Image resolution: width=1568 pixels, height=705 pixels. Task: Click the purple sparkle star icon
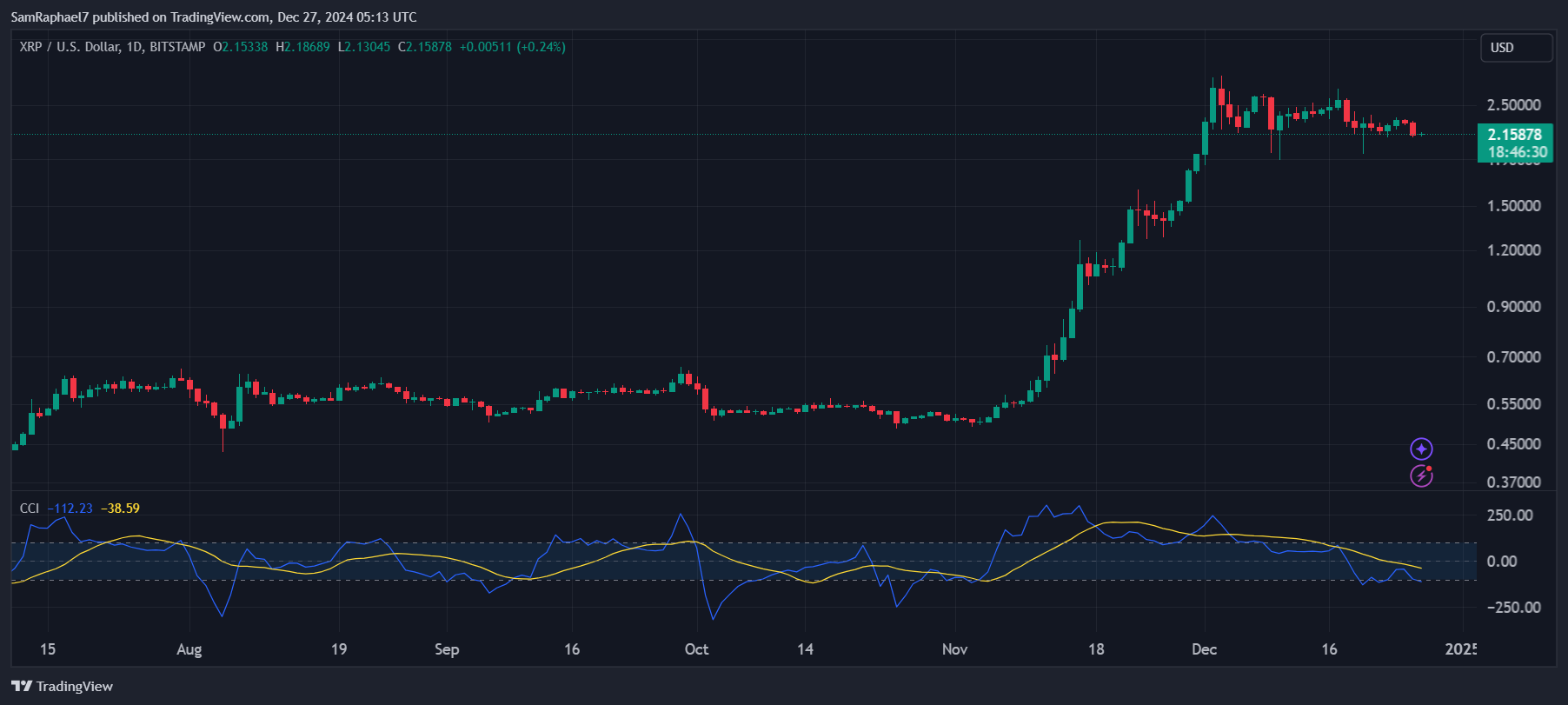1421,449
